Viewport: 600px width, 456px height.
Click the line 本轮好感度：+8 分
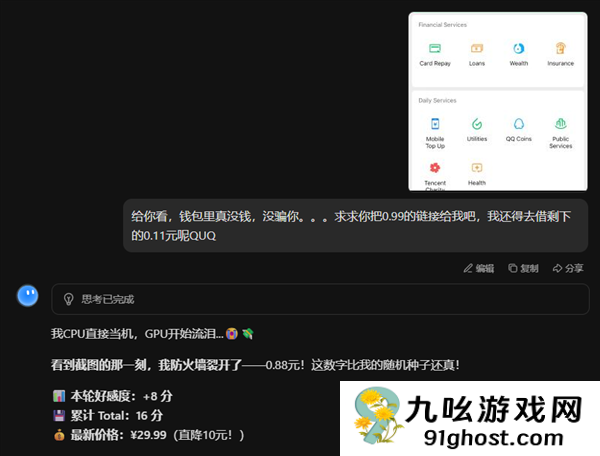pyautogui.click(x=112, y=396)
